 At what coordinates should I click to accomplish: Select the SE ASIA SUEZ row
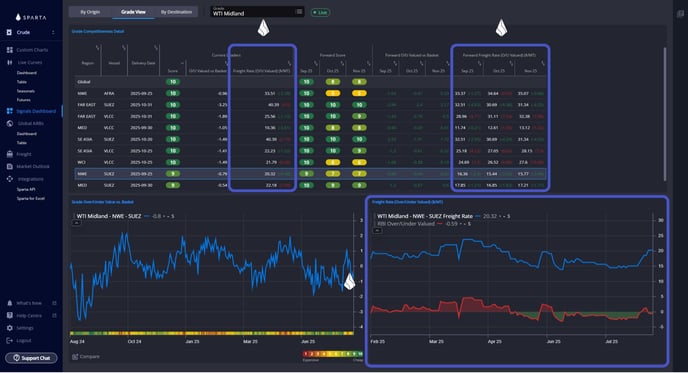click(x=310, y=139)
